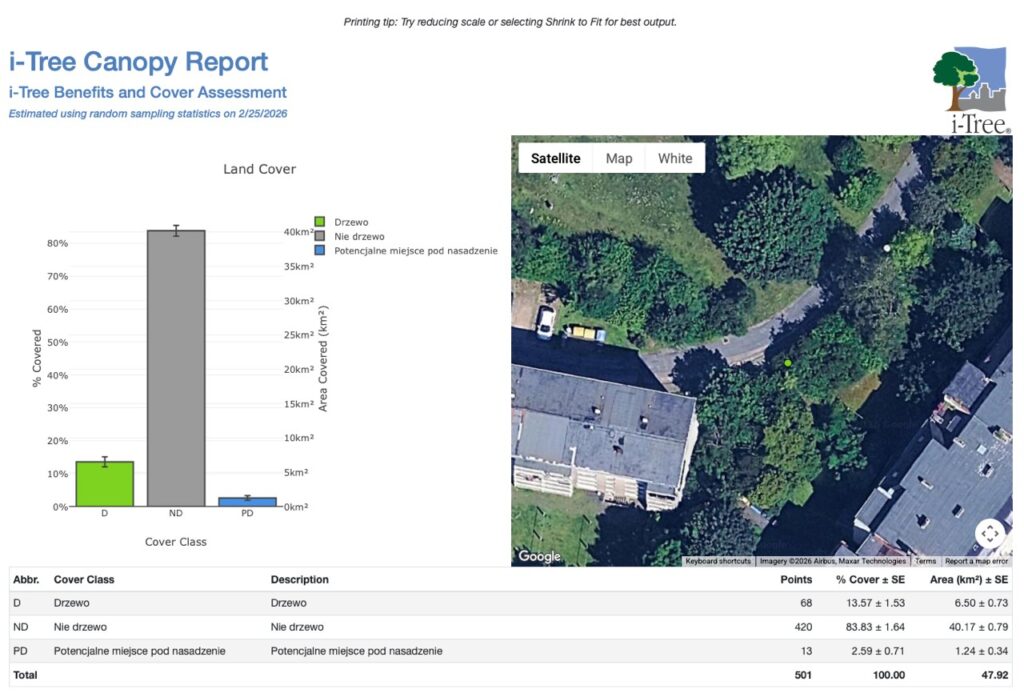Viewport: 1024px width, 693px height.
Task: Click the Points column header
Action: coord(796,579)
